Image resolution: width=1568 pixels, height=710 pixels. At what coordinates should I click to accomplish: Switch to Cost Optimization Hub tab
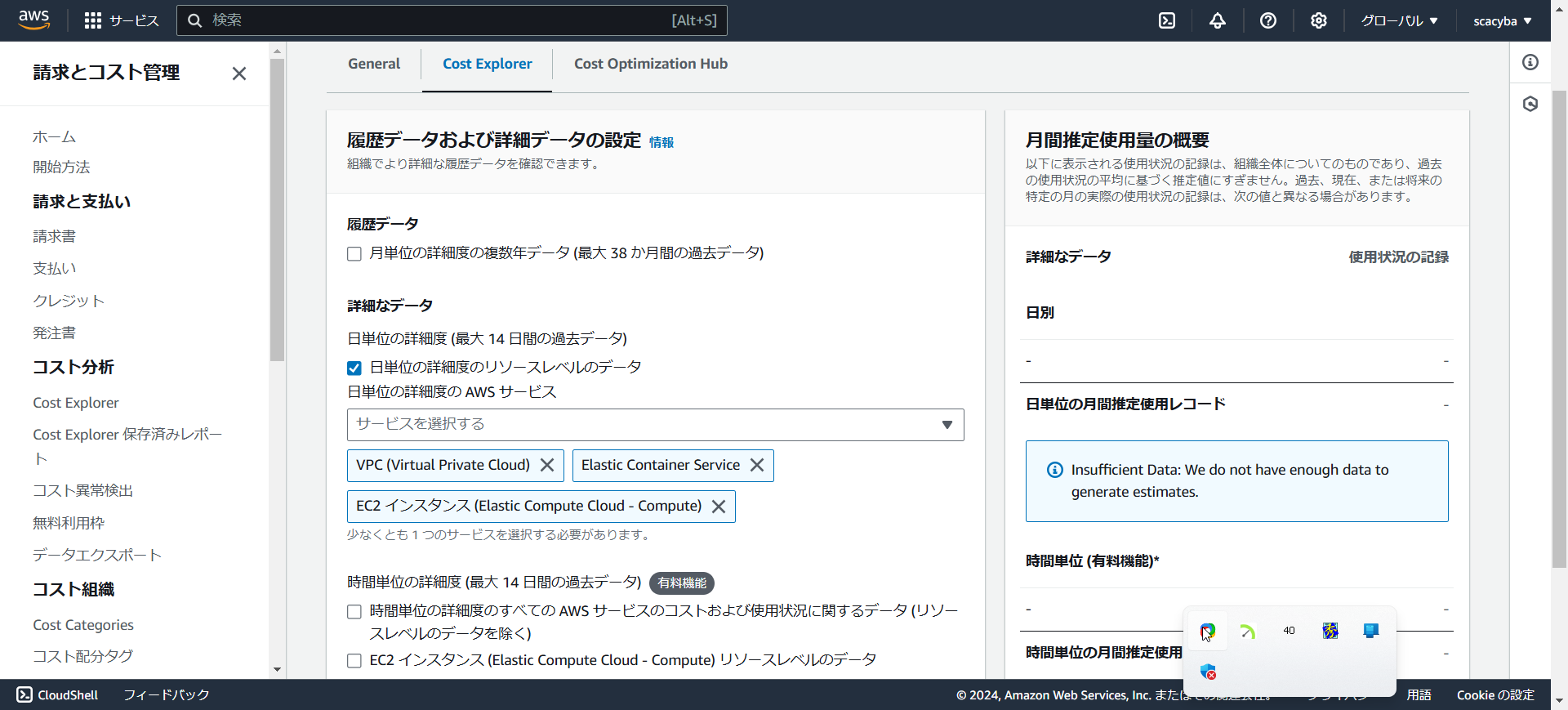(x=651, y=64)
